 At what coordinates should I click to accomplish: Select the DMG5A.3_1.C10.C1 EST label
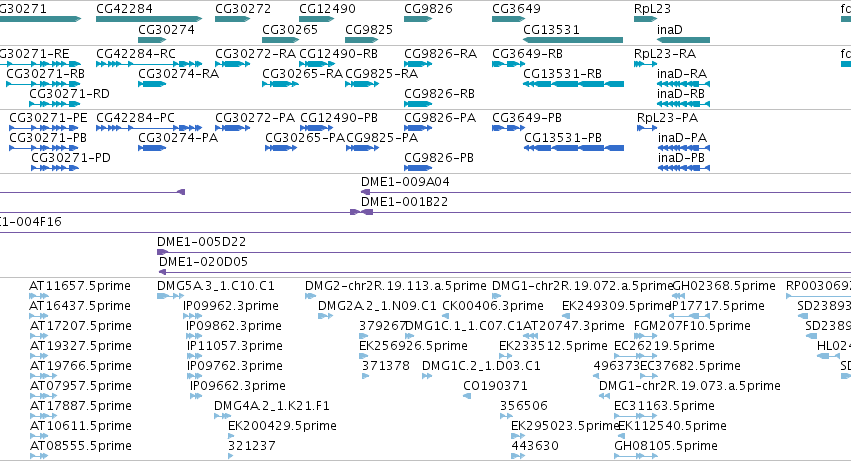215,286
